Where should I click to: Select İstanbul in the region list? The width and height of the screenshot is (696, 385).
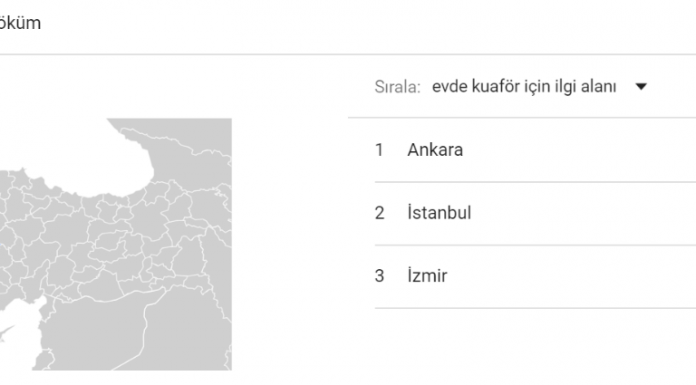(x=439, y=213)
